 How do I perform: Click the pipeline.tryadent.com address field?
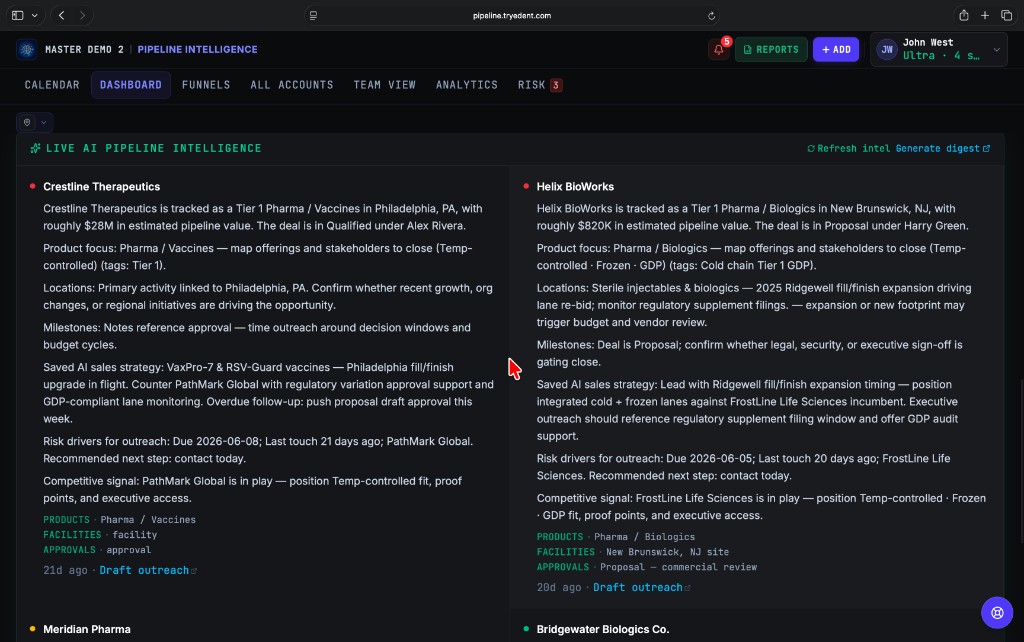(x=512, y=16)
